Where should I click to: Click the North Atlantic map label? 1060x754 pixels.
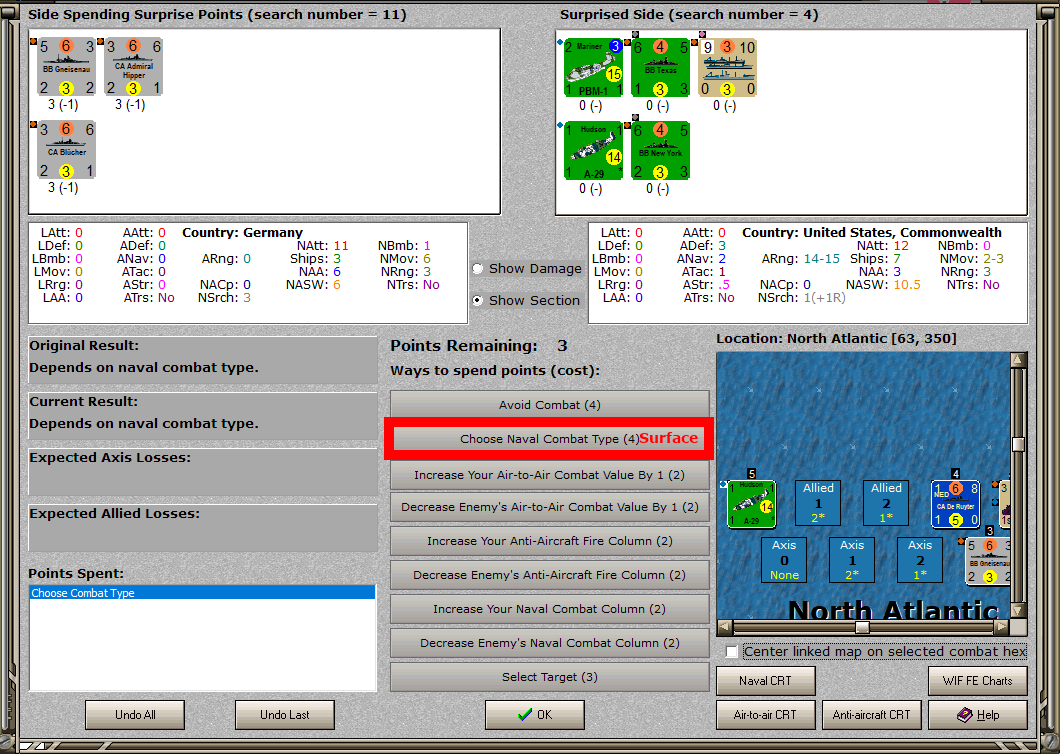[892, 609]
